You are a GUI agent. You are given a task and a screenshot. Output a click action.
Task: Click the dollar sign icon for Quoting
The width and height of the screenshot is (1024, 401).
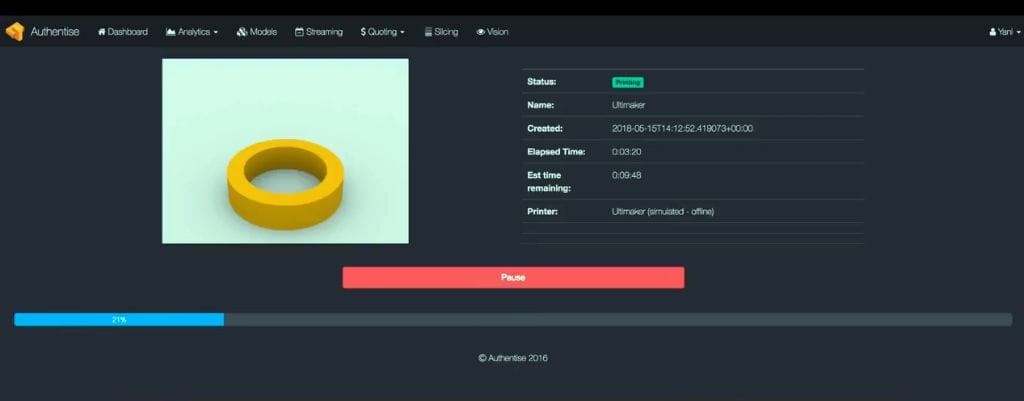(363, 32)
